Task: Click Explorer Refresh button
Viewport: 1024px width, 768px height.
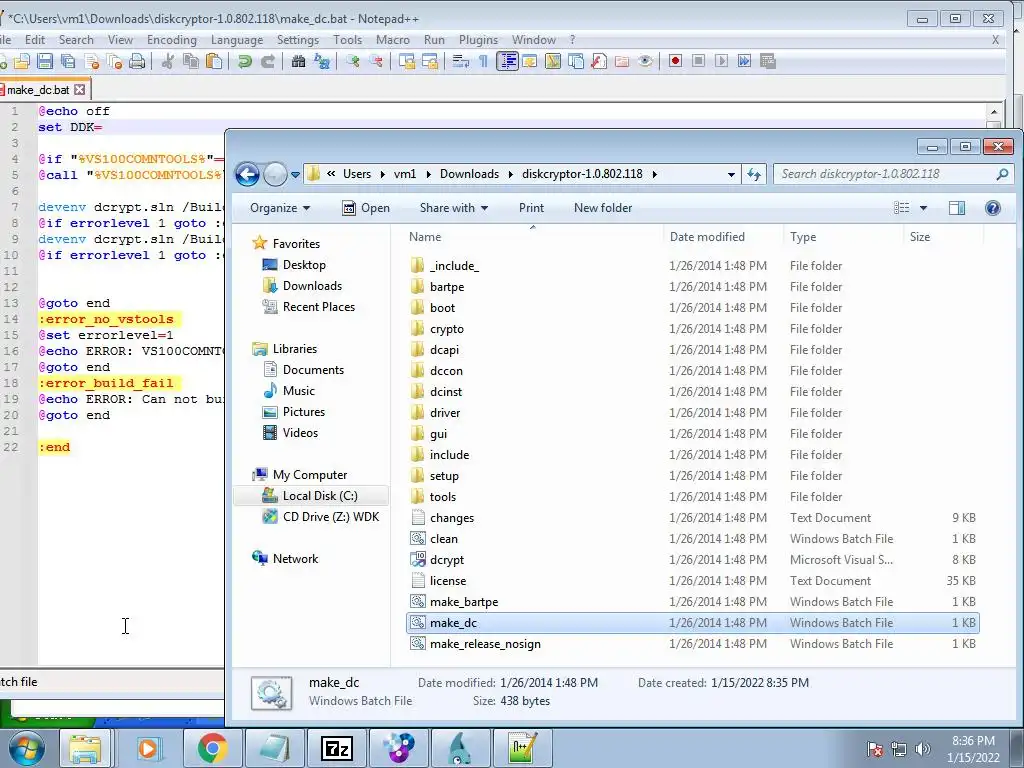Action: pos(754,174)
